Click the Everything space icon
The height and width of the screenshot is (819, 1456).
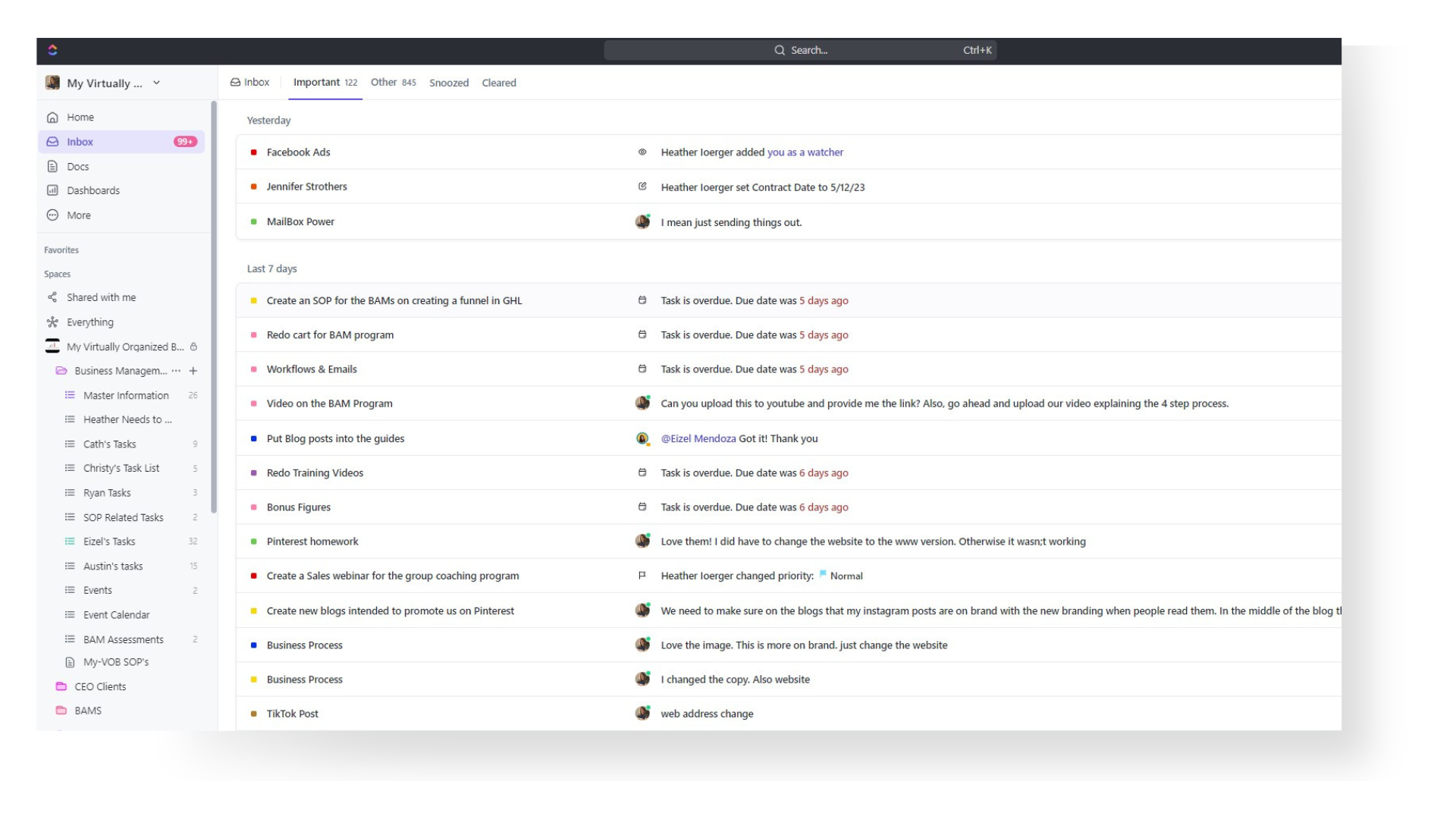pyautogui.click(x=52, y=321)
